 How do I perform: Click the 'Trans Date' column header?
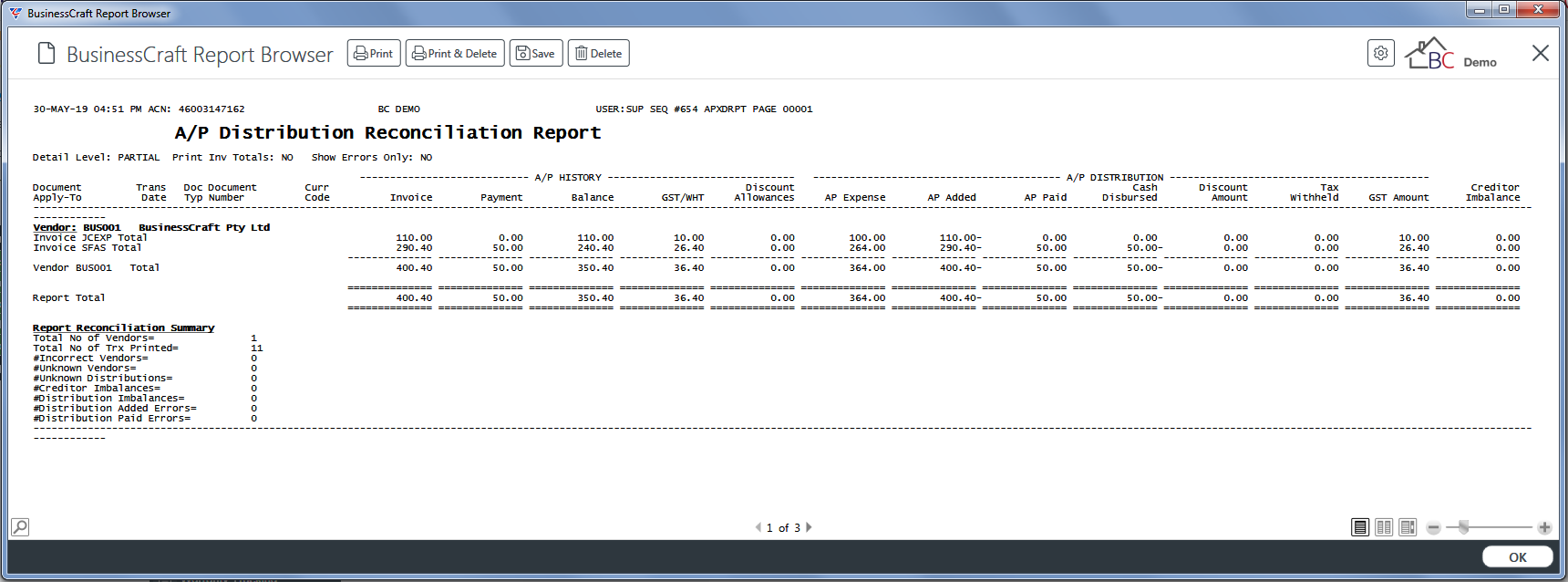(x=151, y=192)
